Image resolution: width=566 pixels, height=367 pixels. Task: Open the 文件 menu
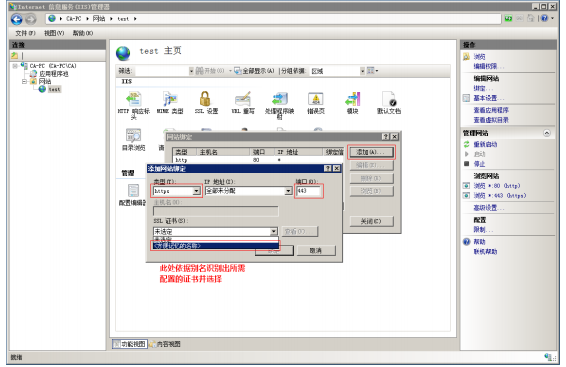25,33
